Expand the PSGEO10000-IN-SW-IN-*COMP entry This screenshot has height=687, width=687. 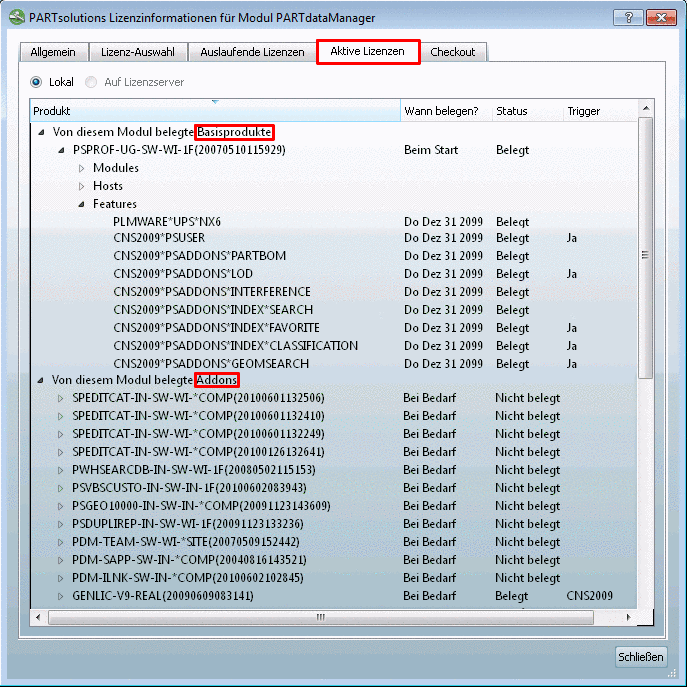(x=60, y=506)
